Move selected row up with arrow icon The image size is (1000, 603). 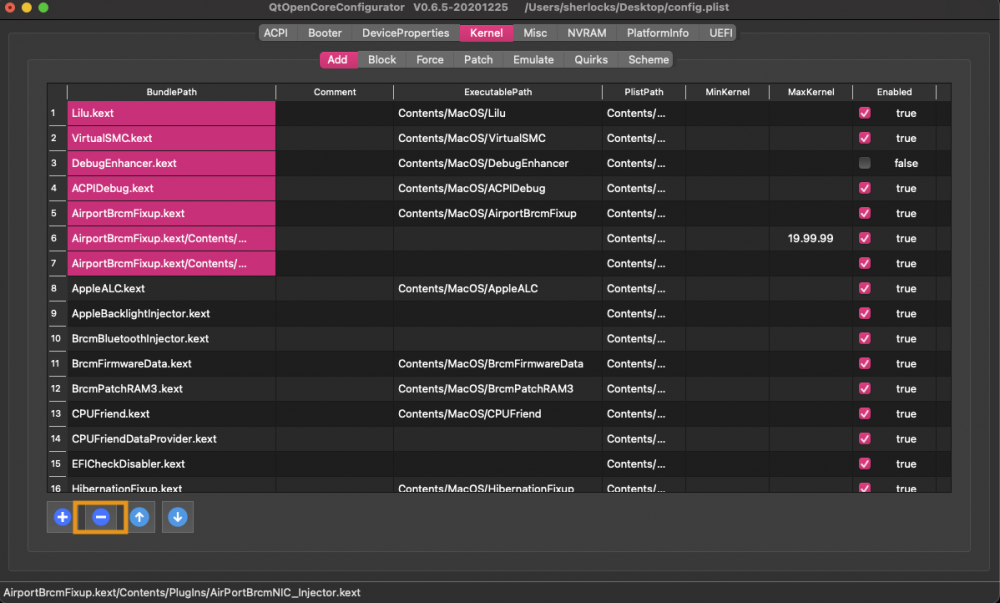[x=139, y=517]
